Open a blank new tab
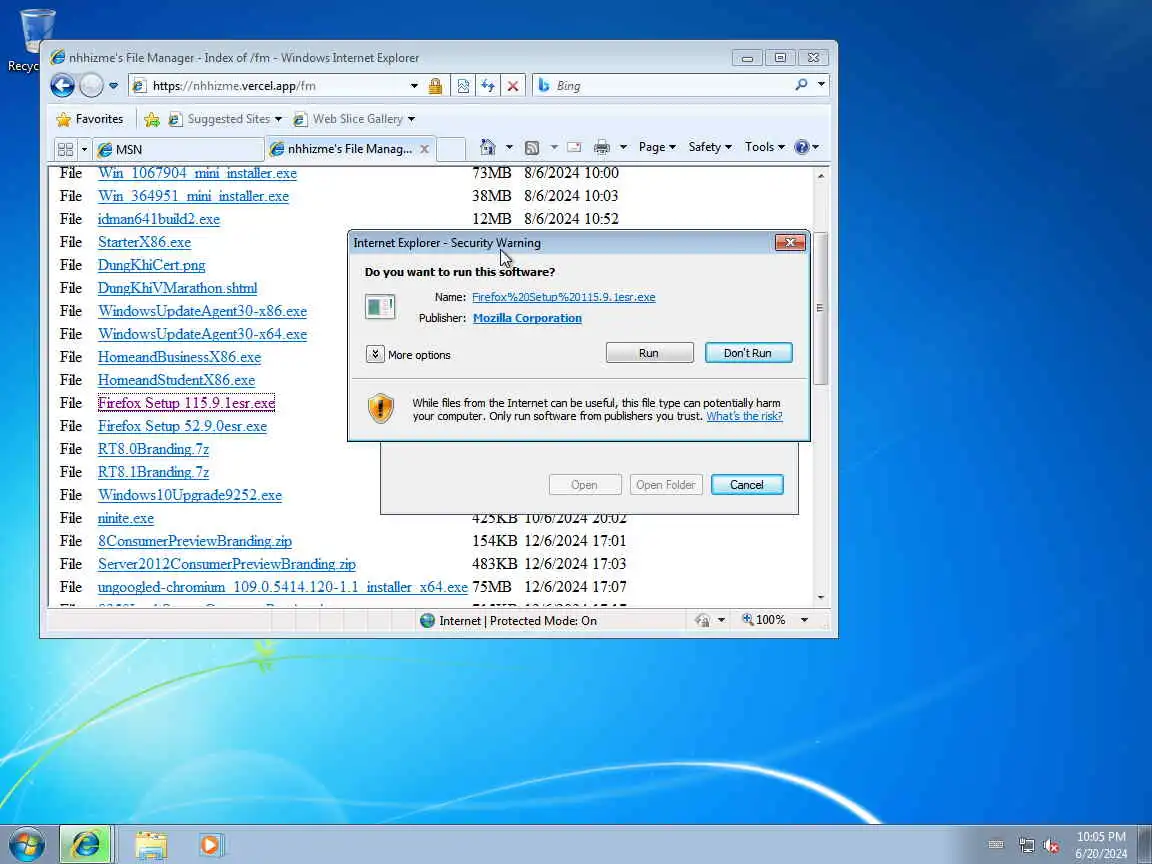Image resolution: width=1152 pixels, height=864 pixels. (451, 149)
